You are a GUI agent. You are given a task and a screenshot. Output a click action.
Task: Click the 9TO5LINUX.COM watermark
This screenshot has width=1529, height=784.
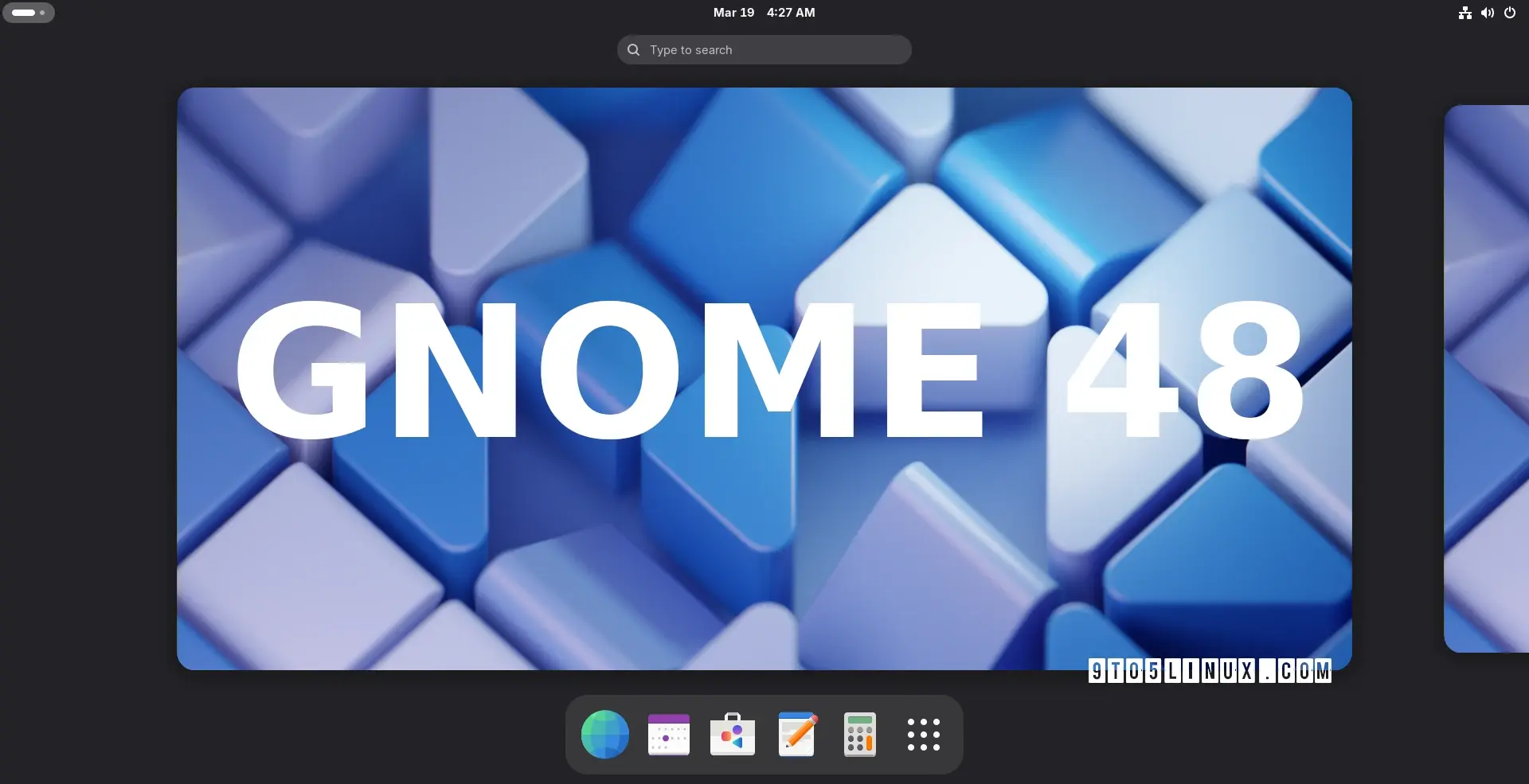1209,671
